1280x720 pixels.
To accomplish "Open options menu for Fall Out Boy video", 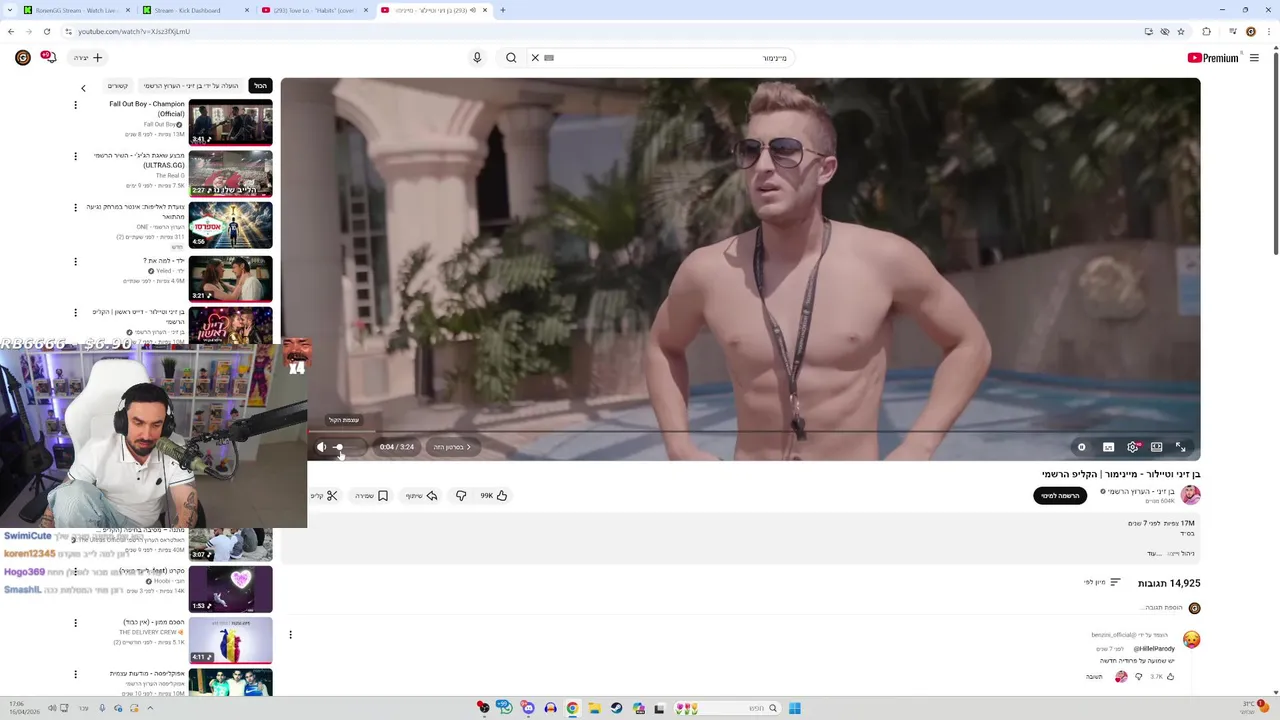I will click(x=75, y=105).
